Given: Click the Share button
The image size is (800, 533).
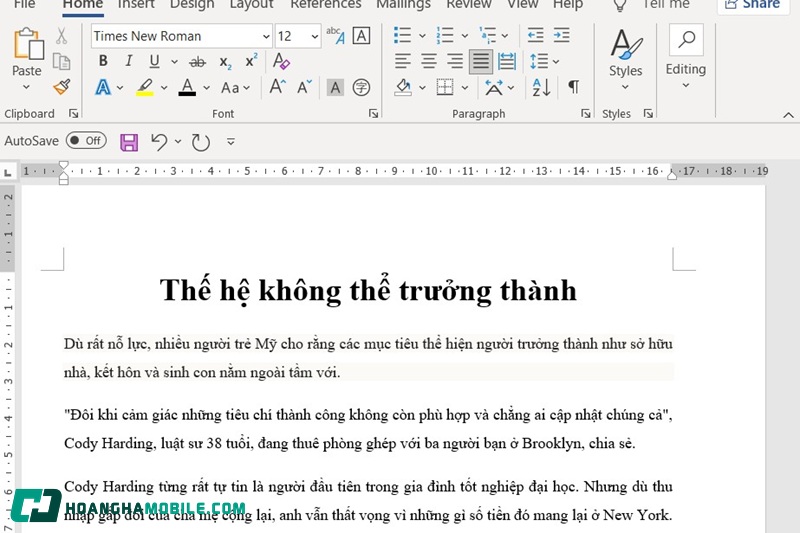Looking at the screenshot, I should coord(753,5).
